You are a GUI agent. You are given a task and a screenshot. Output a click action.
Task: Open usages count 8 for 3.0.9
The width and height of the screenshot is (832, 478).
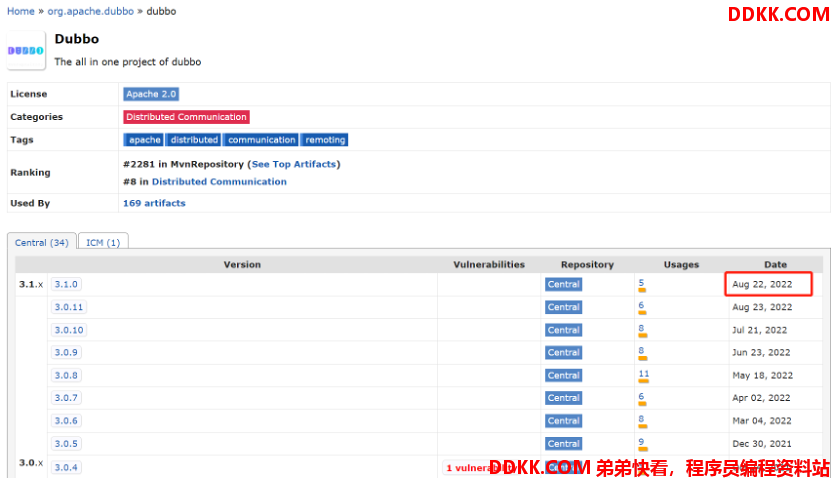pyautogui.click(x=642, y=351)
